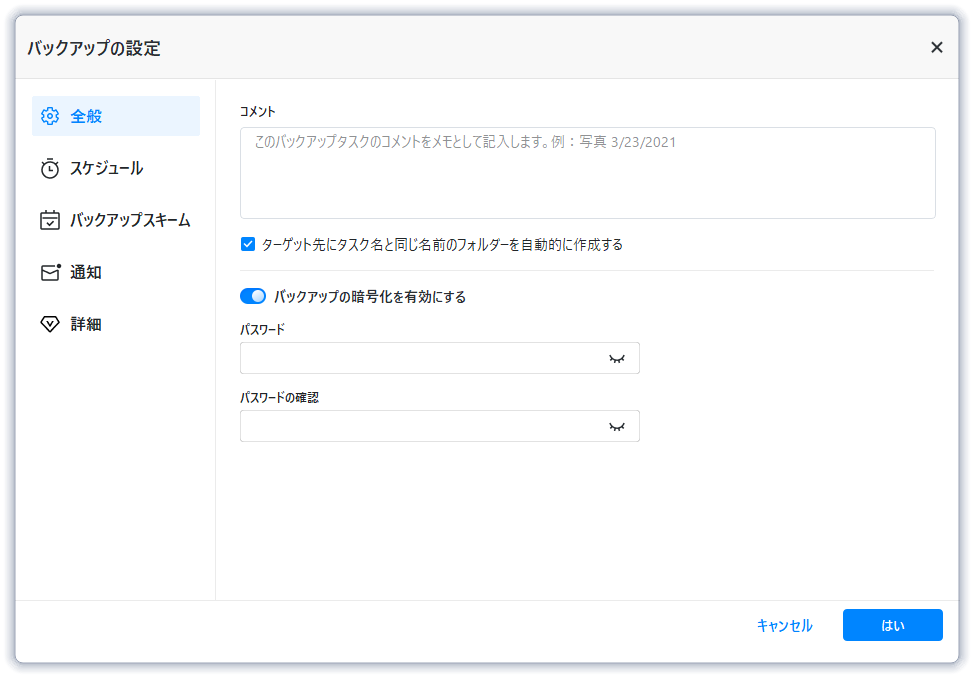The height and width of the screenshot is (678, 974).
Task: Show password using パスワード eye icon
Action: click(x=617, y=358)
